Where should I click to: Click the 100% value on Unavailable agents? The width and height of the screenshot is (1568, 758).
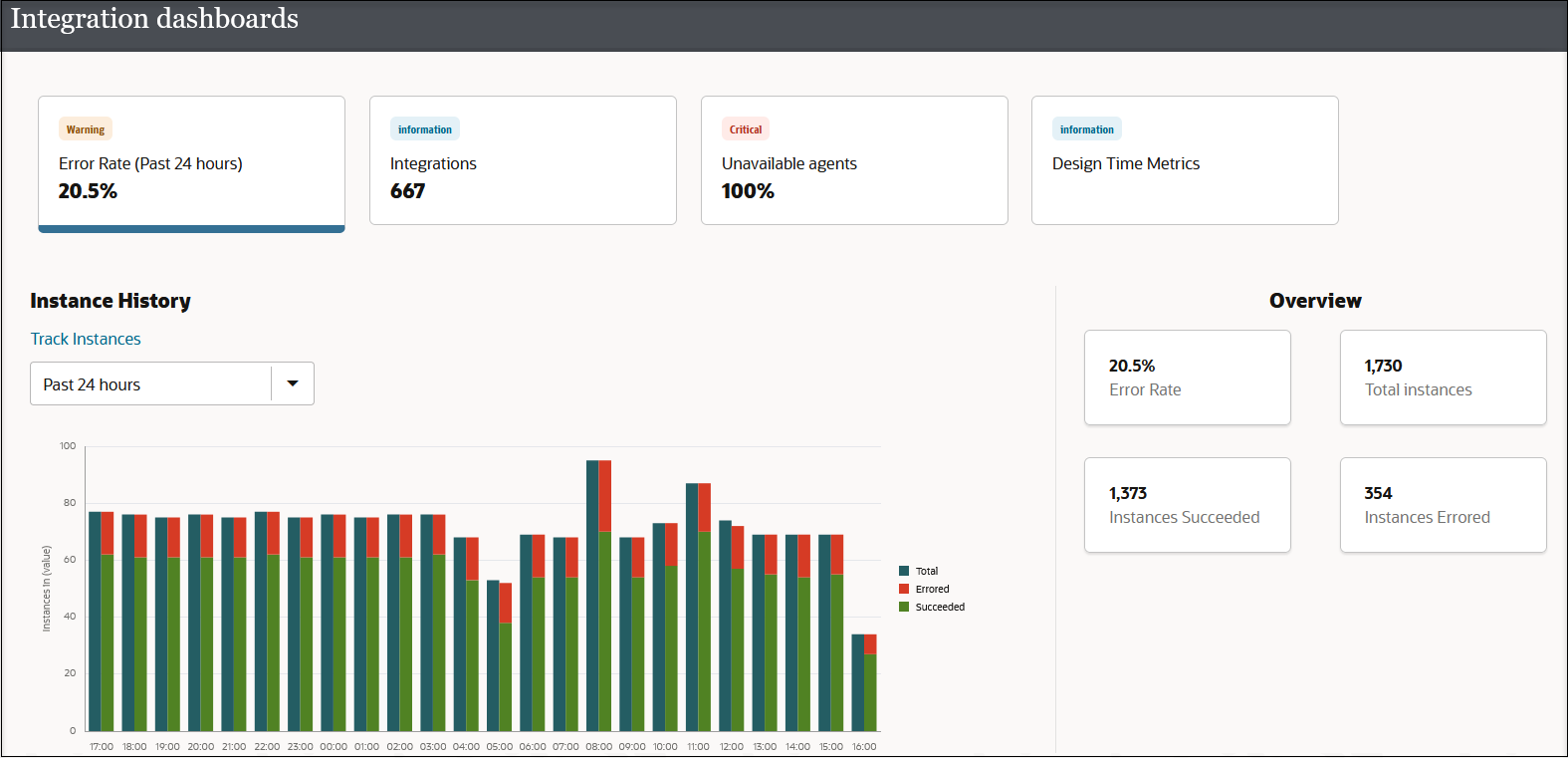point(748,191)
